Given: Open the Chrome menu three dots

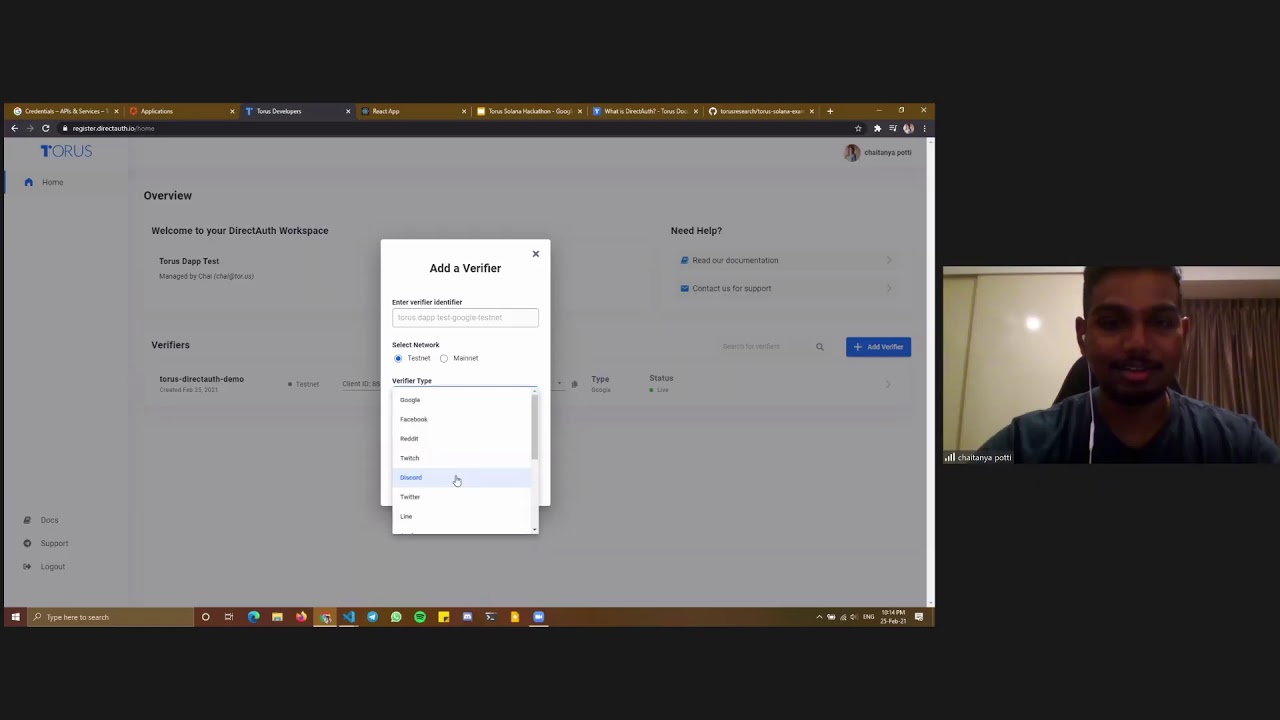Looking at the screenshot, I should pyautogui.click(x=924, y=128).
